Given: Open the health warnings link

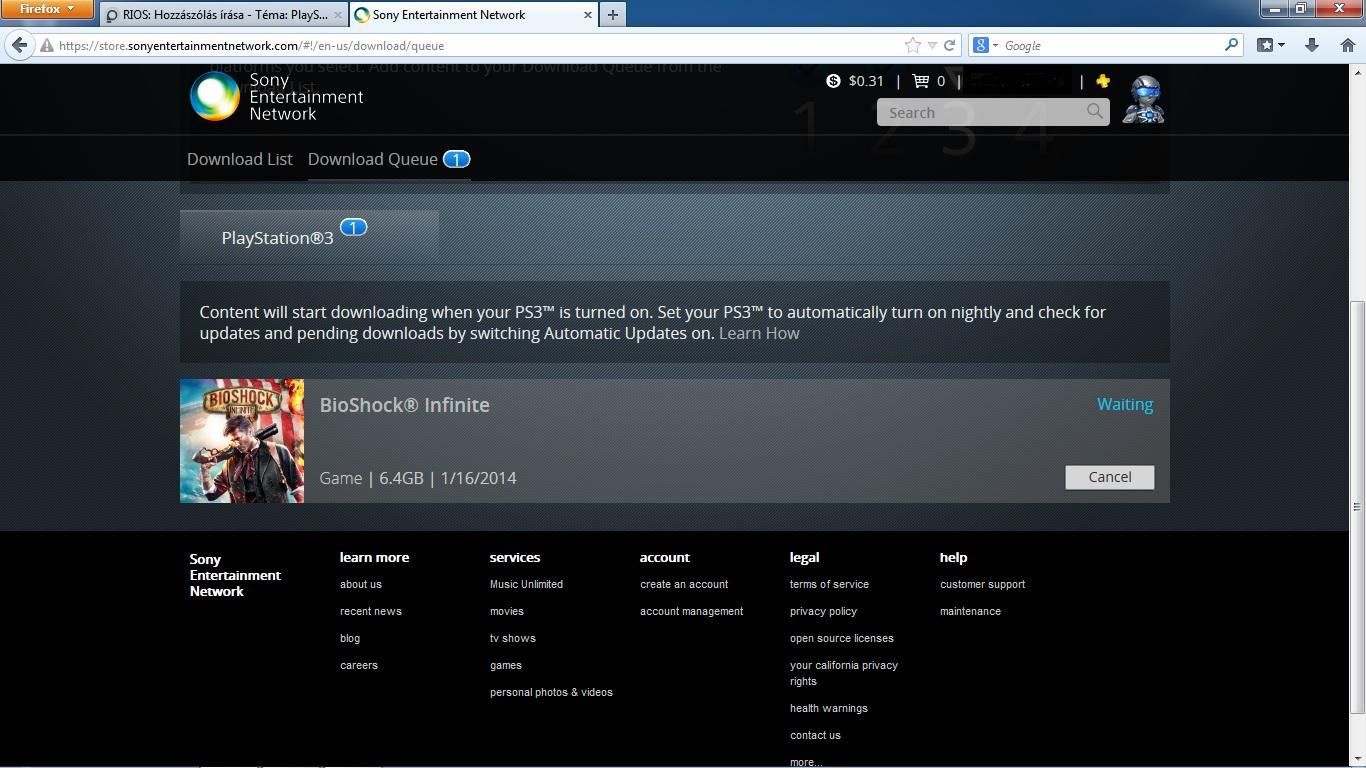Looking at the screenshot, I should point(829,708).
